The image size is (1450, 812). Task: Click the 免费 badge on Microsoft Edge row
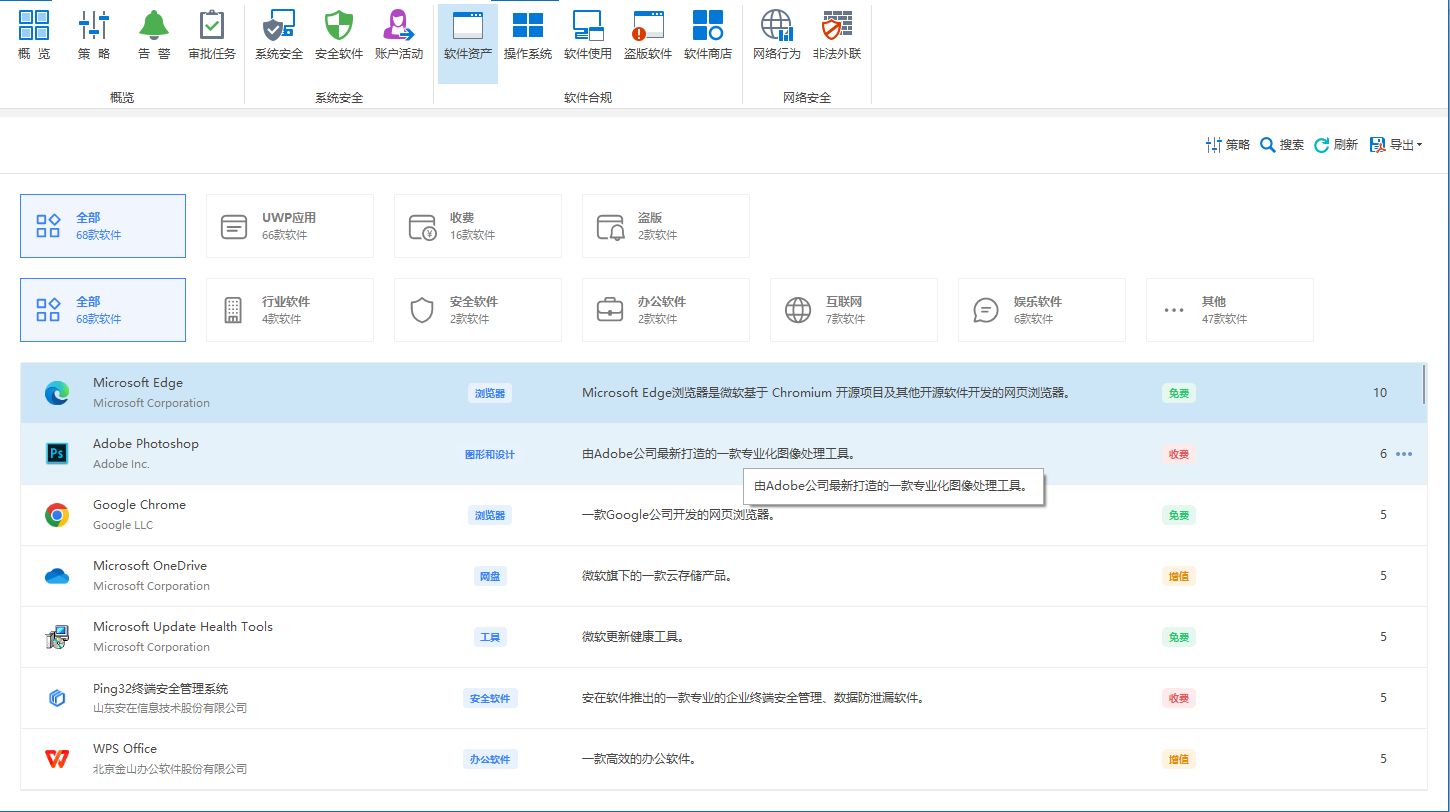pos(1179,393)
